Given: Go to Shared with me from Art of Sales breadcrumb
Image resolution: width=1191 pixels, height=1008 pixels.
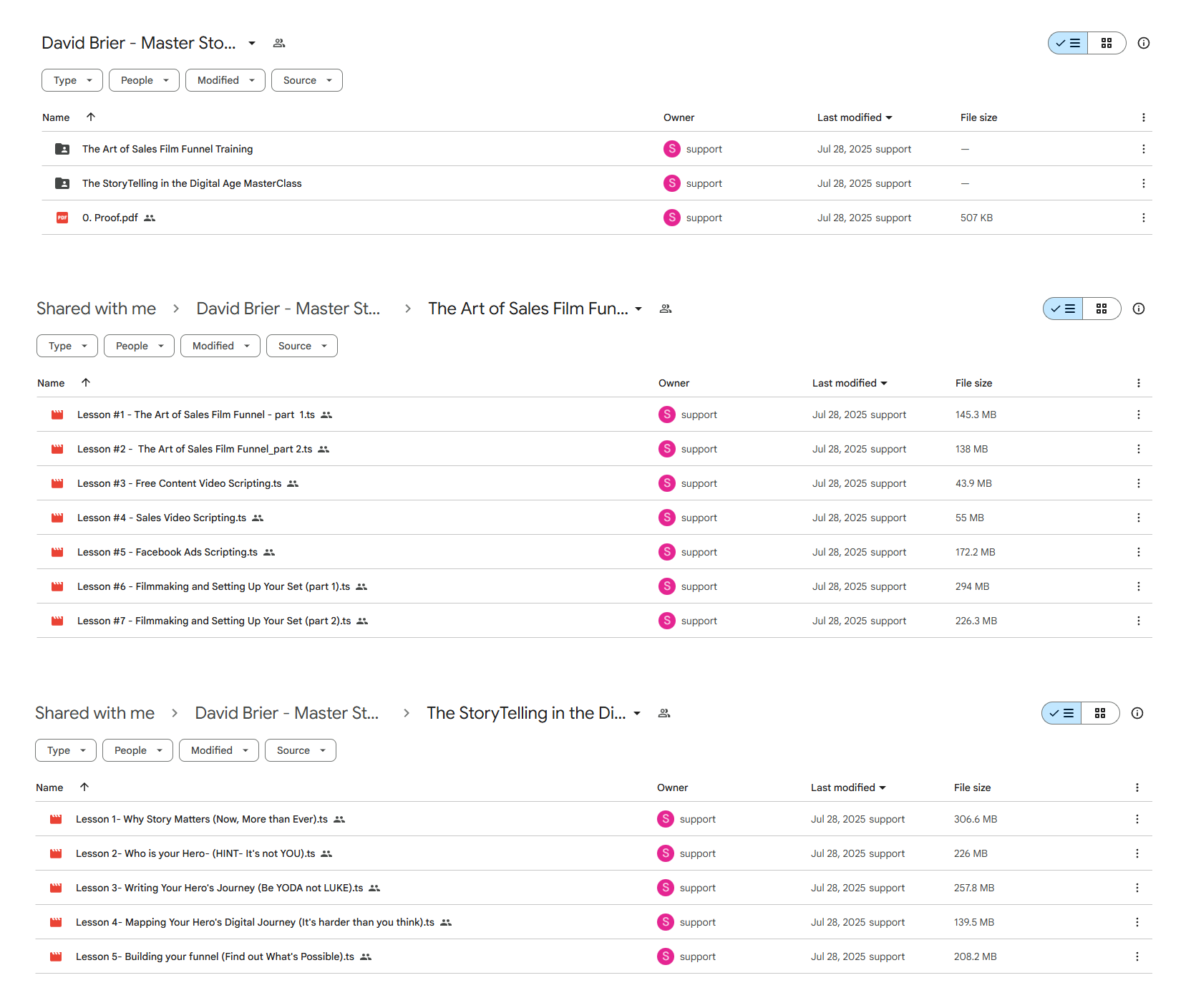Looking at the screenshot, I should click(97, 309).
